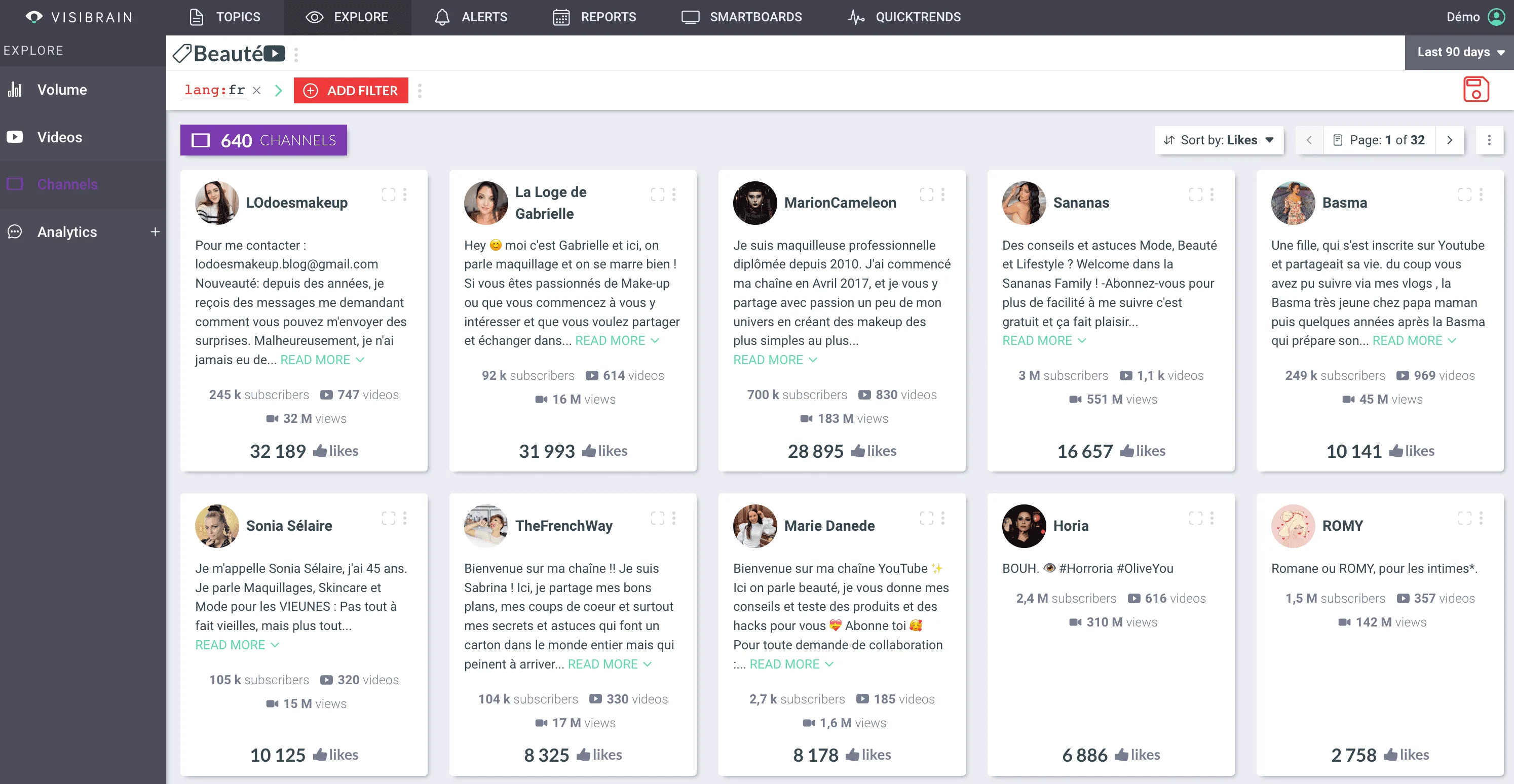The width and height of the screenshot is (1514, 784).
Task: Select the Sonia Sélaire card checkbox
Action: click(x=389, y=518)
